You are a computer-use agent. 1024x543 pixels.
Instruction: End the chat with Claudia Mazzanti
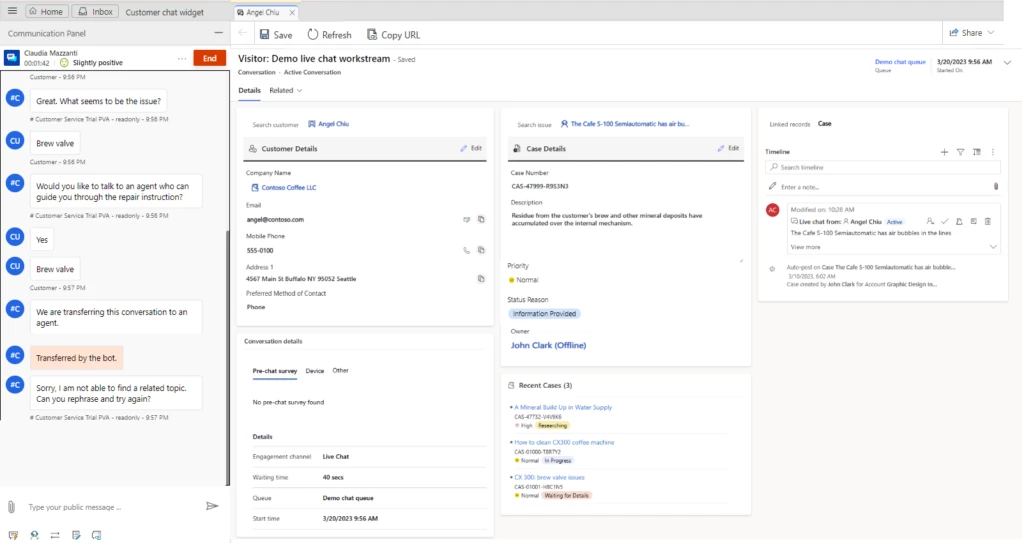point(209,58)
